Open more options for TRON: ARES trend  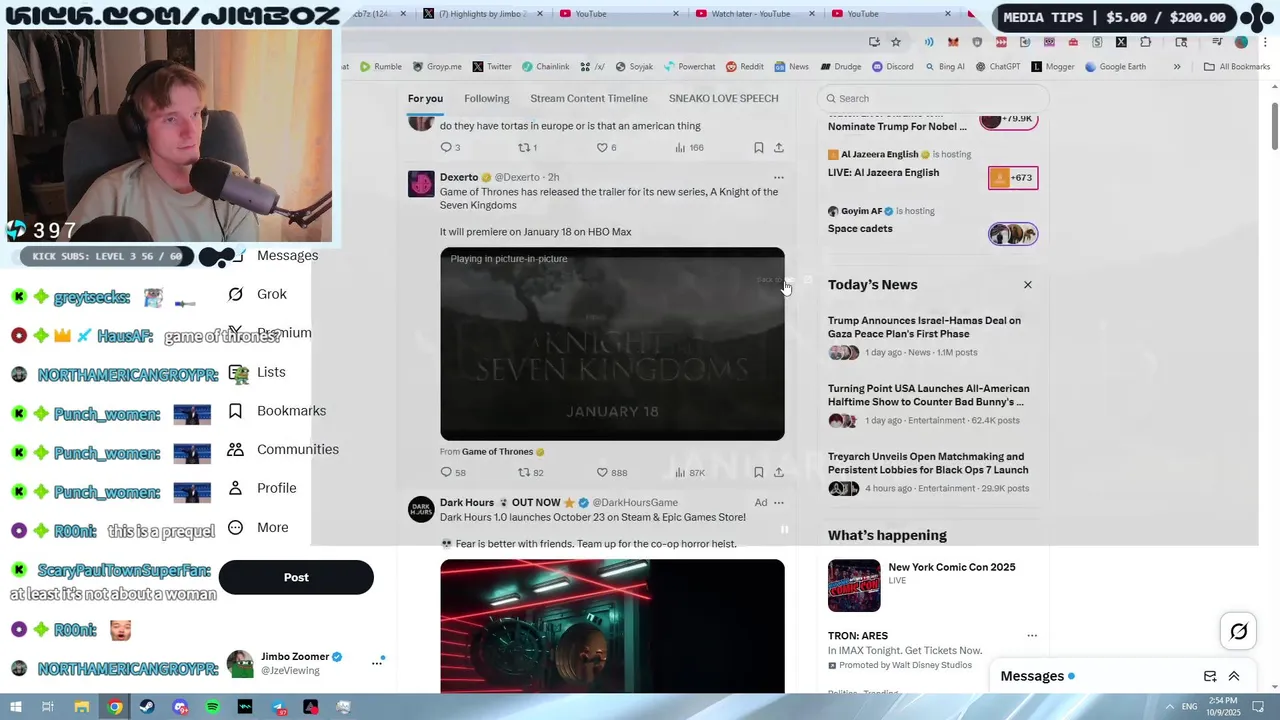pos(1032,636)
